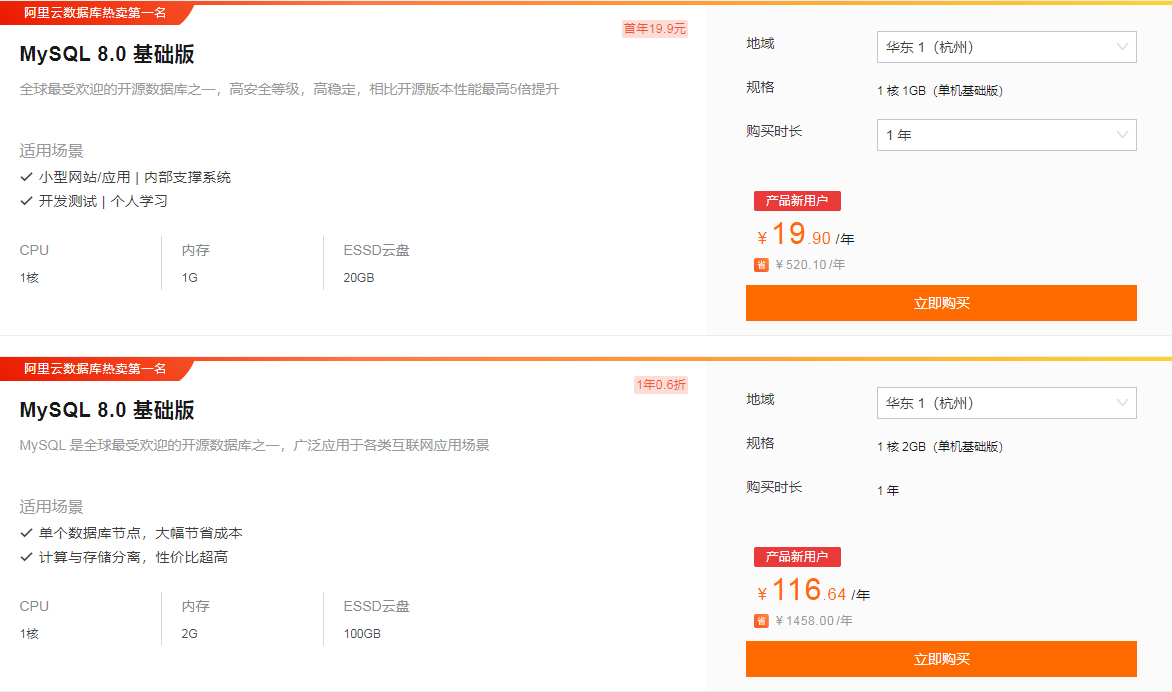Screen dimensions: 1172x692
Task: Click 单个数据库节点，大幅节省成本 text
Action: [141, 533]
